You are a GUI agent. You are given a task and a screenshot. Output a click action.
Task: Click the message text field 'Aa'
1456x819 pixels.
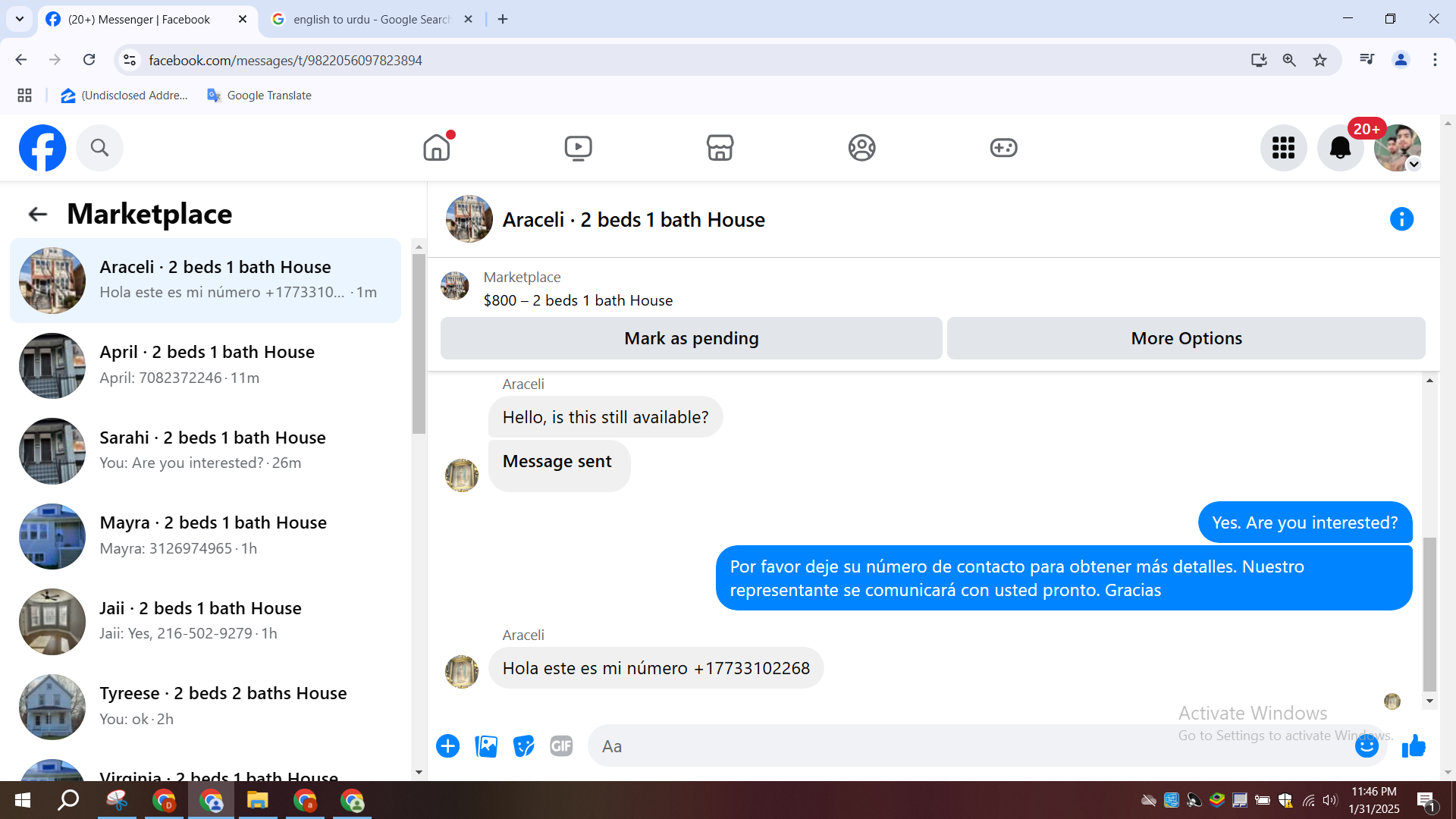pos(971,746)
